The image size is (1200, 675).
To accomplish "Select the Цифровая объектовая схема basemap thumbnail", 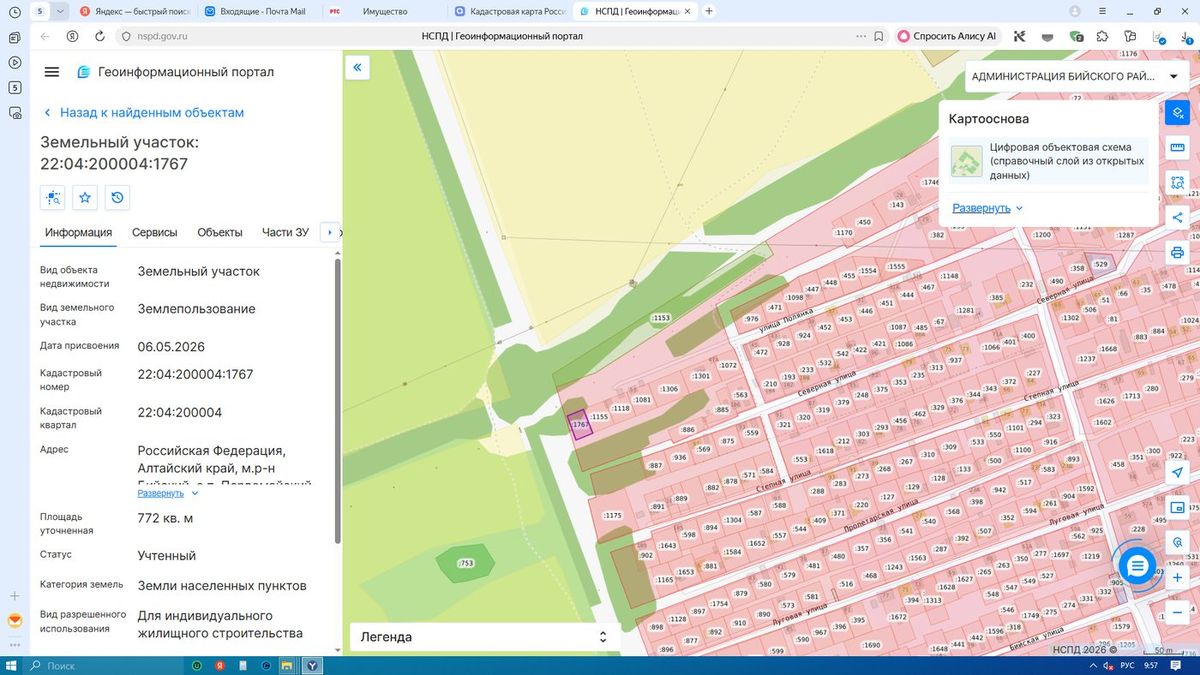I will 966,161.
